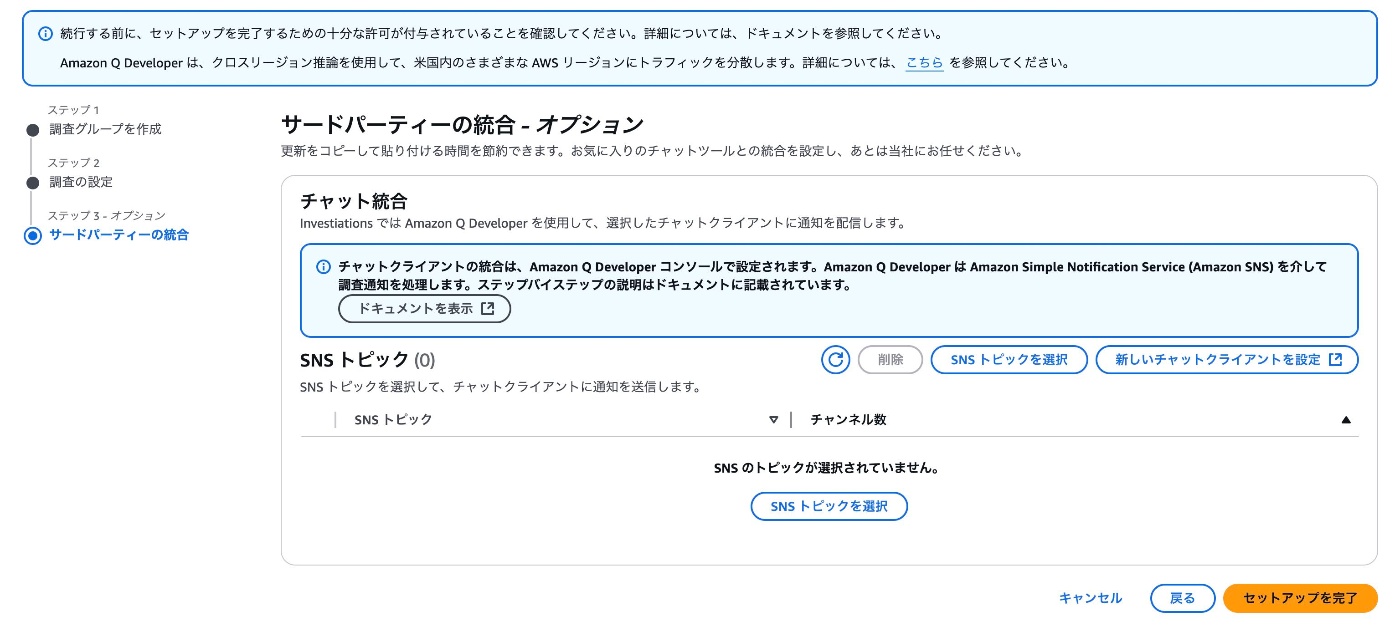Click the チャット統合 heading
This screenshot has width=1400, height=642.
tap(354, 202)
